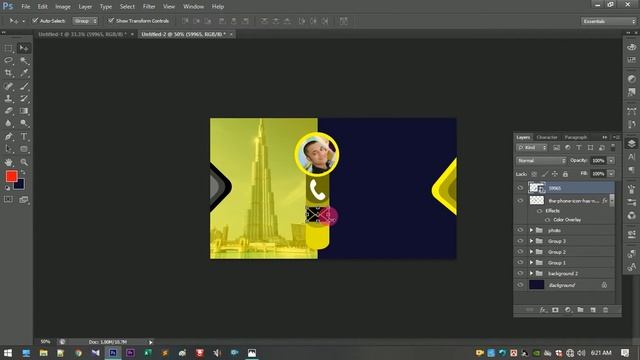Expand the background 2 group

coord(531,273)
